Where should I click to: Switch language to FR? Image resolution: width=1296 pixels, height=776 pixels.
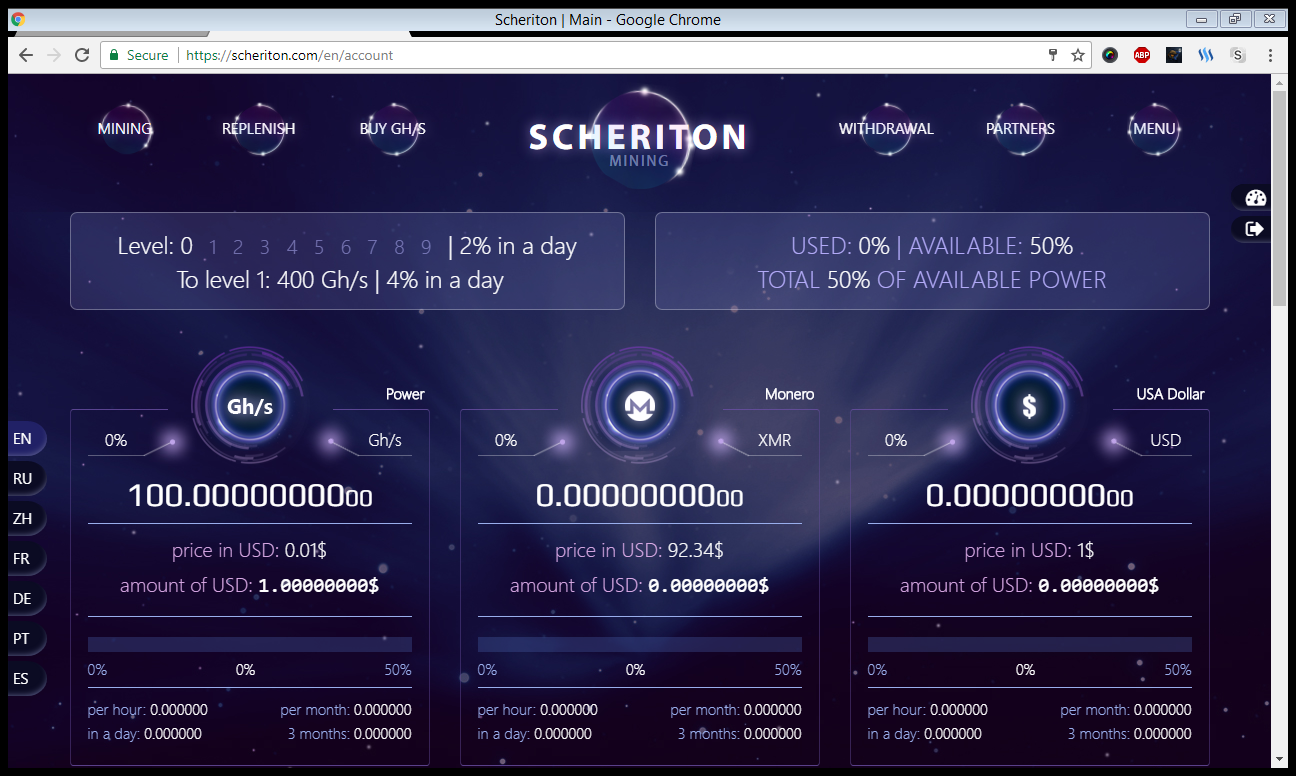coord(24,558)
